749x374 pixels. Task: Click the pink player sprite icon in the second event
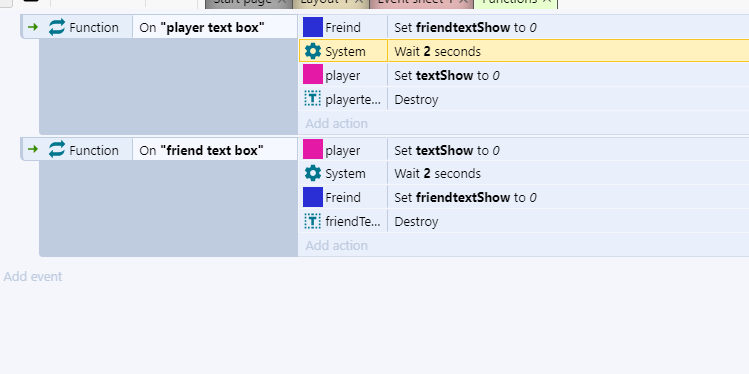coord(312,150)
